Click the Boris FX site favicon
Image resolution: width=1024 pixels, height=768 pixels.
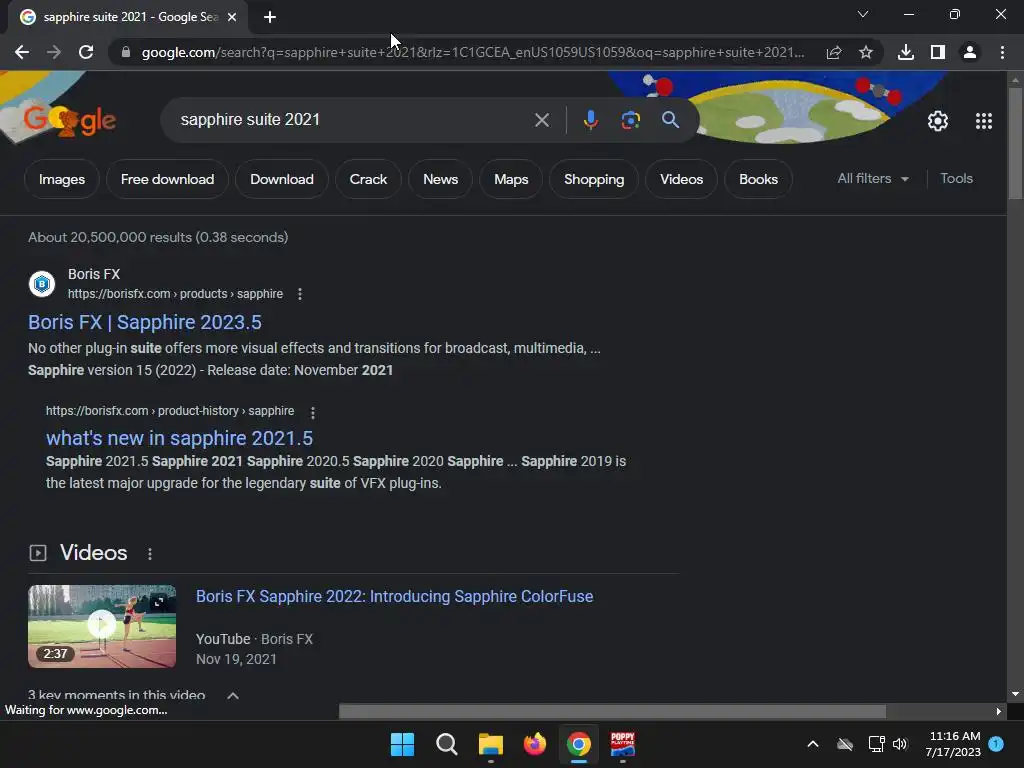pyautogui.click(x=42, y=284)
